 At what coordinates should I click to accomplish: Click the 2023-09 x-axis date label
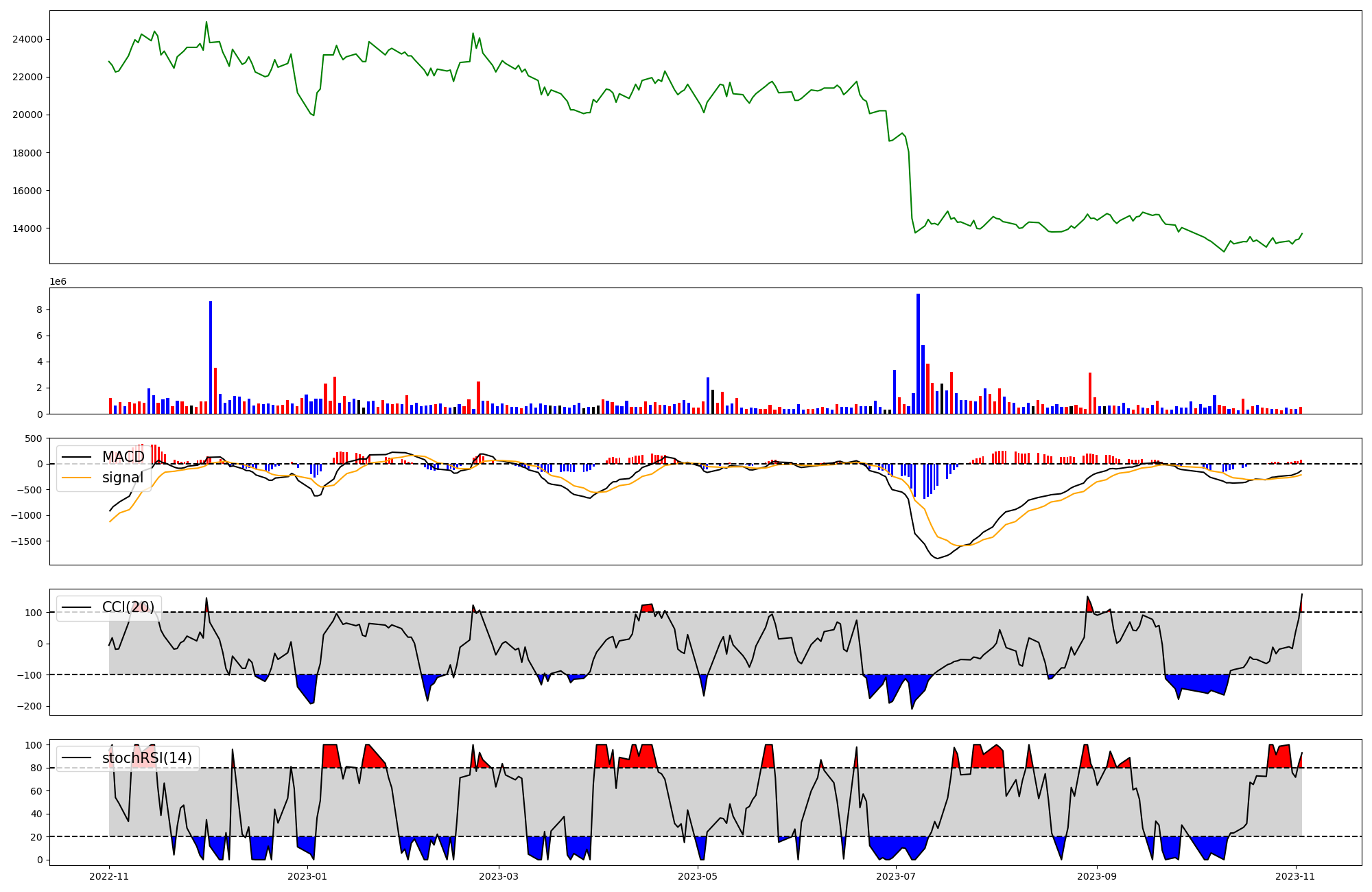tap(1097, 876)
